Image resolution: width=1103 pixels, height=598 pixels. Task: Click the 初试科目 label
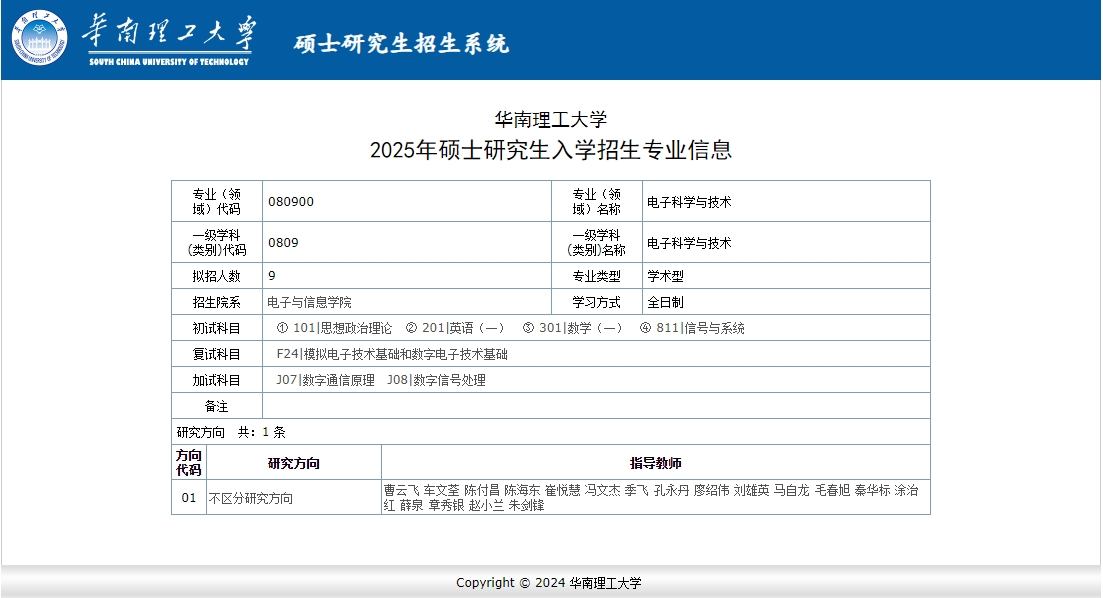coord(217,328)
